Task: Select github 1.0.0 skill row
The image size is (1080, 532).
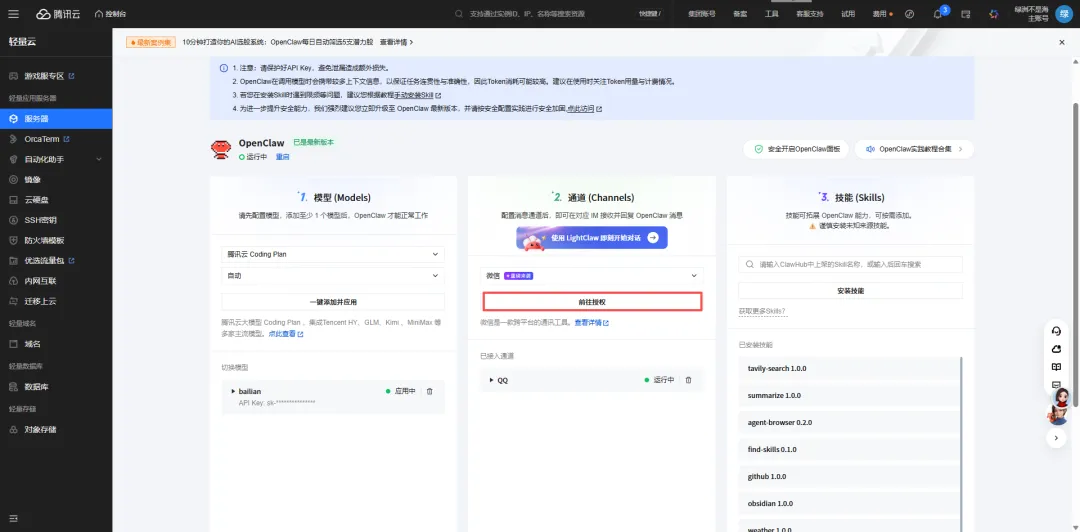Action: [849, 477]
